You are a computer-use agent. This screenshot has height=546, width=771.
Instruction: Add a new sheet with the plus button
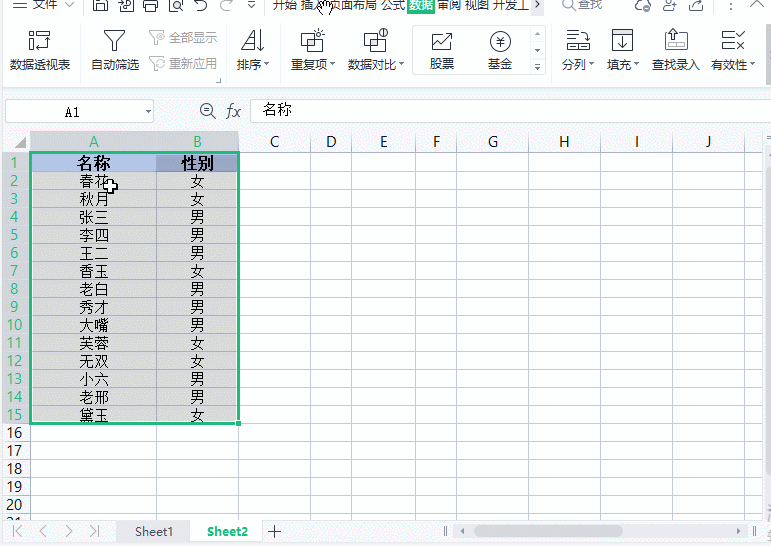274,531
